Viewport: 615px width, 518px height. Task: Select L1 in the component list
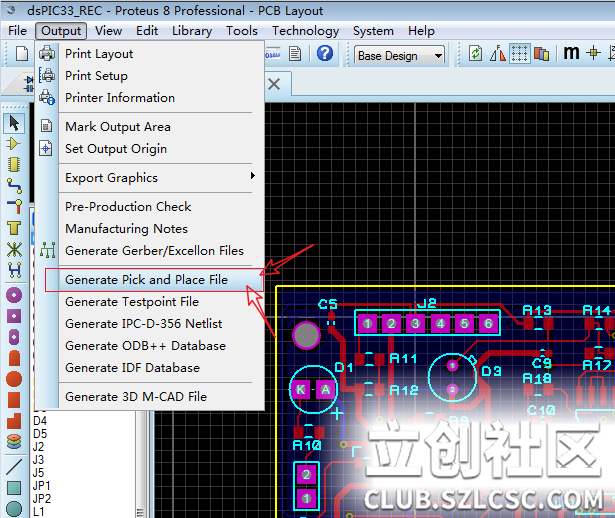coord(39,512)
